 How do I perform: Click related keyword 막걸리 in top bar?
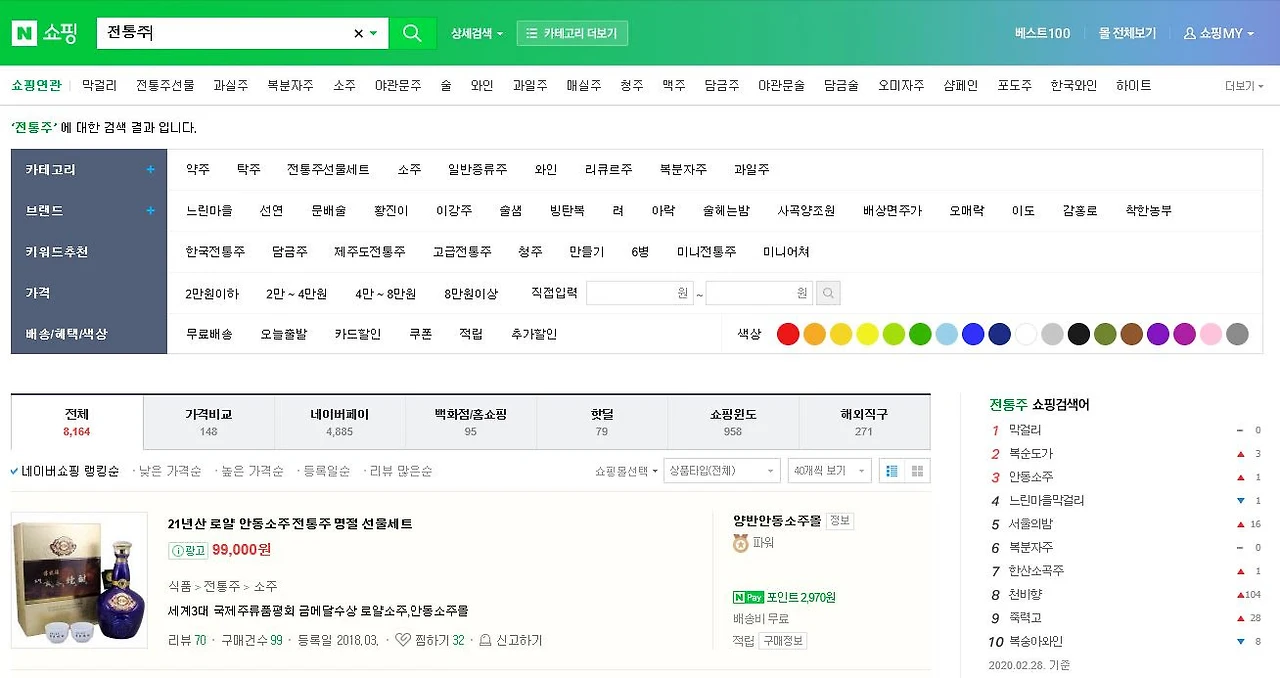[99, 86]
